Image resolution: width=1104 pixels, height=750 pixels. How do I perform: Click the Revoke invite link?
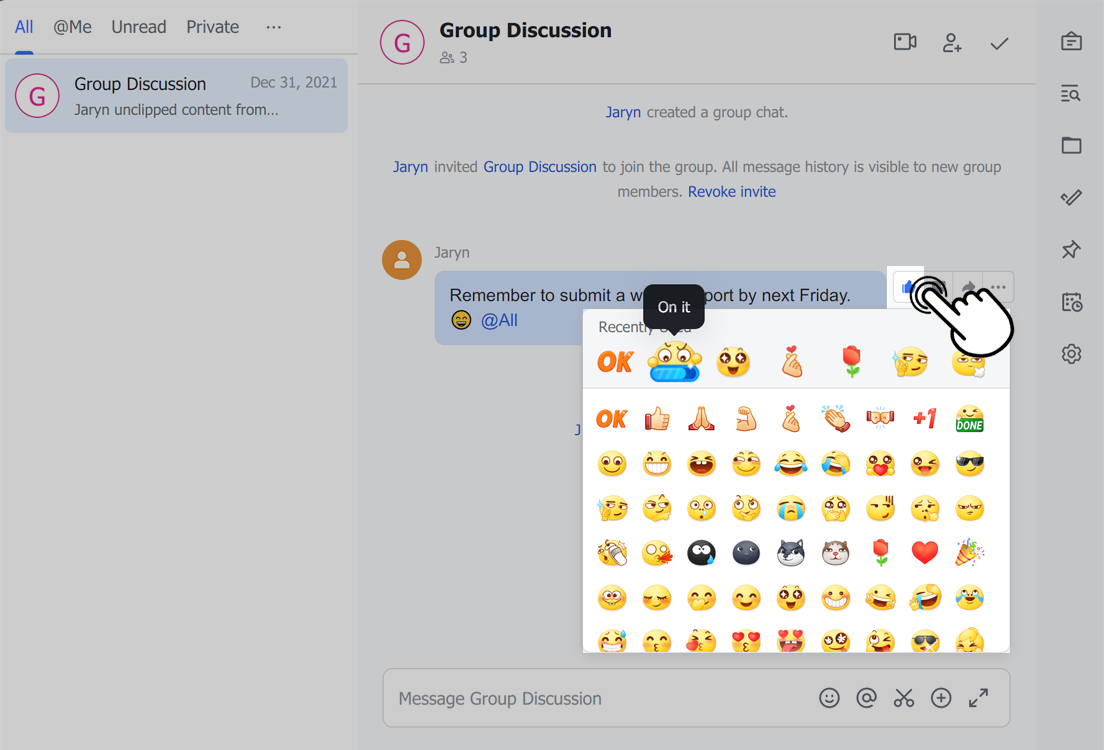tap(731, 192)
